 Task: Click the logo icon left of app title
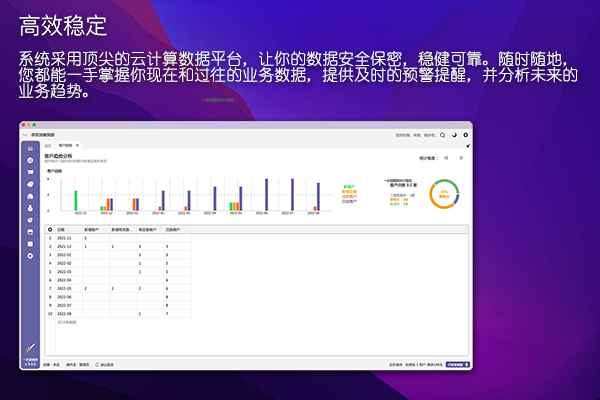(25, 135)
